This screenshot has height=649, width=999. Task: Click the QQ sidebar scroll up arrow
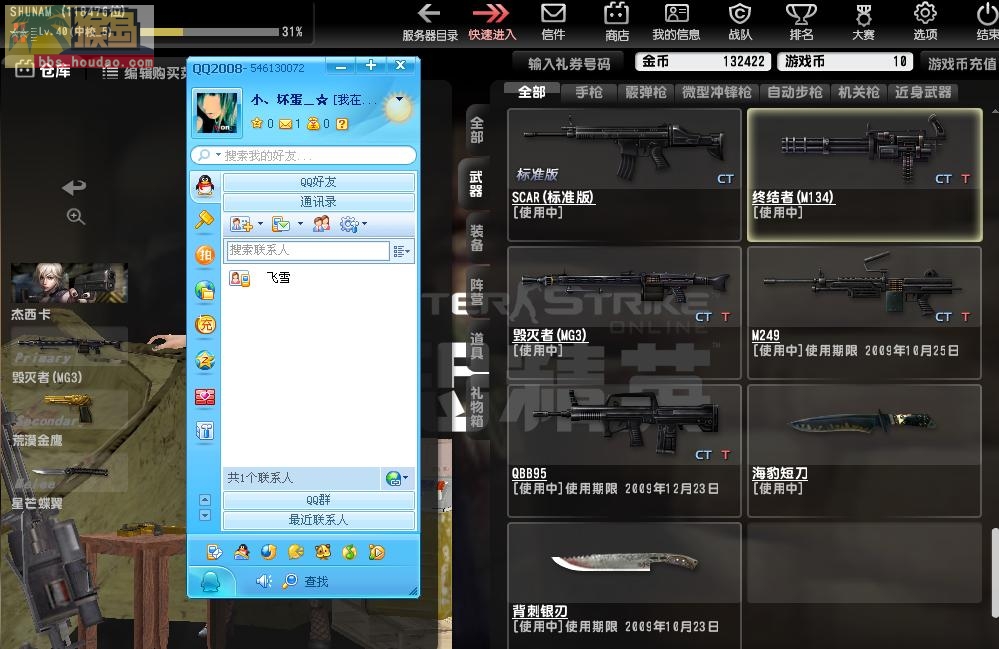pos(205,500)
